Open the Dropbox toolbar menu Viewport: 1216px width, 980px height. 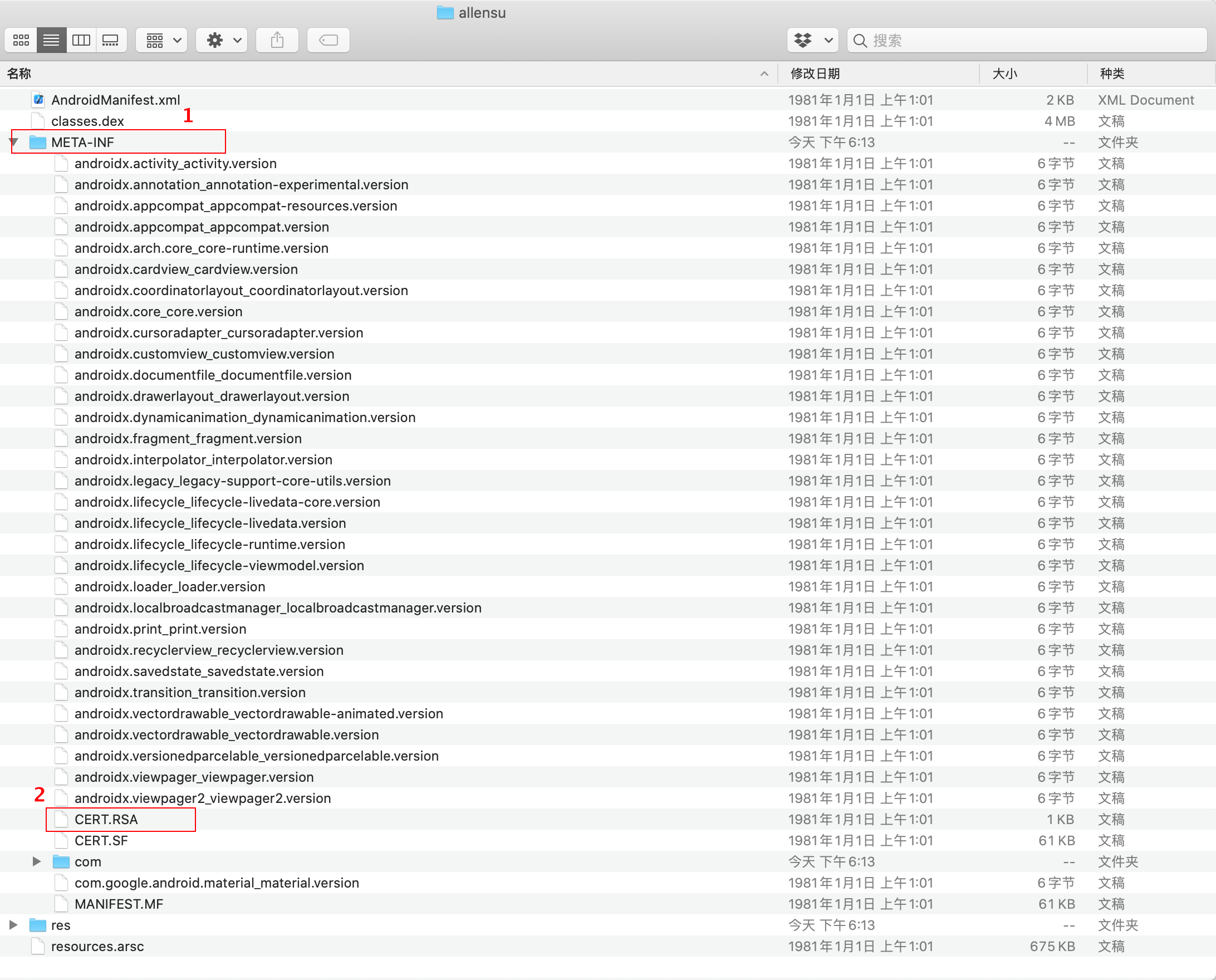pyautogui.click(x=812, y=40)
